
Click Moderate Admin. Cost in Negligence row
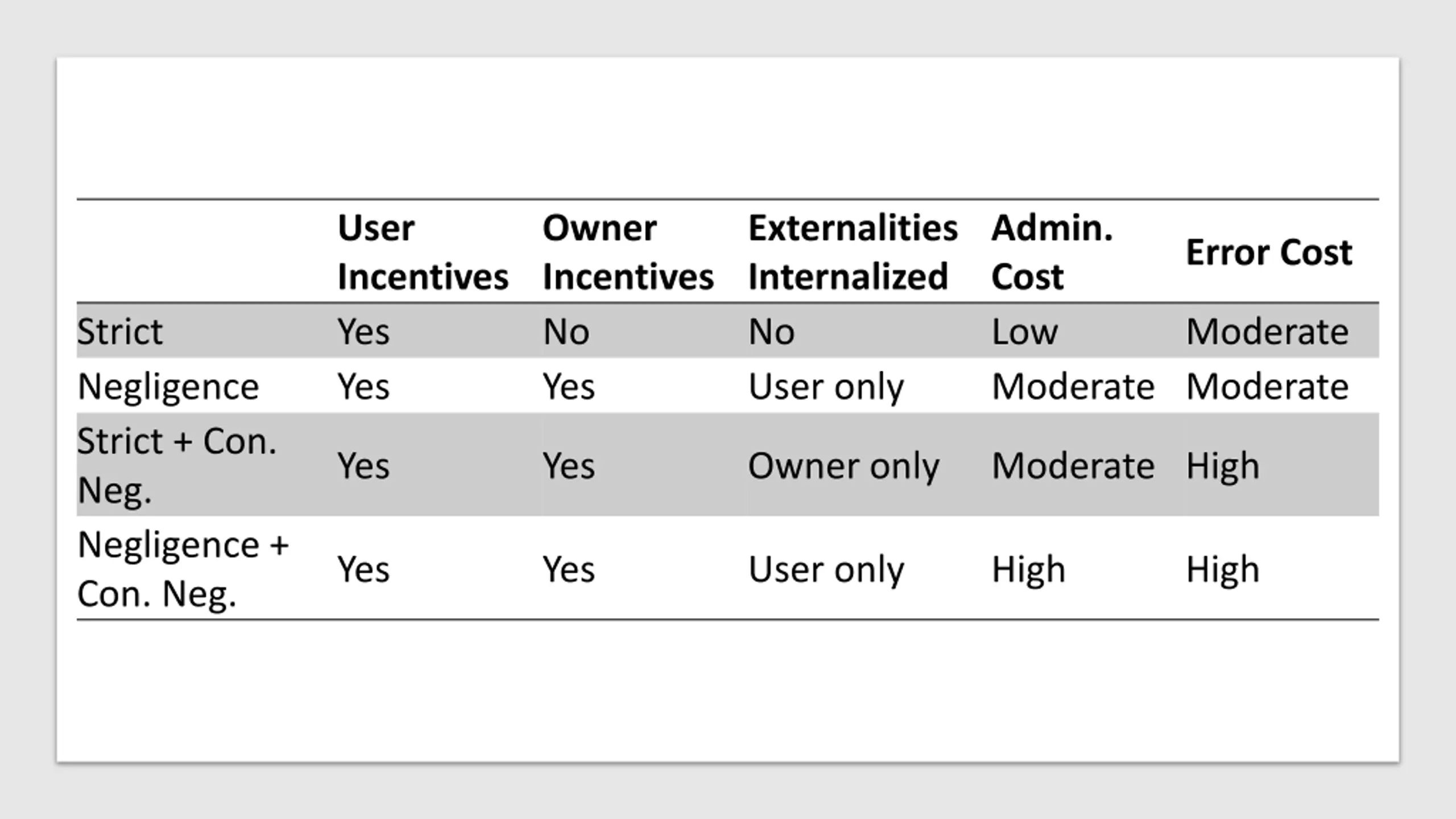pos(1073,387)
